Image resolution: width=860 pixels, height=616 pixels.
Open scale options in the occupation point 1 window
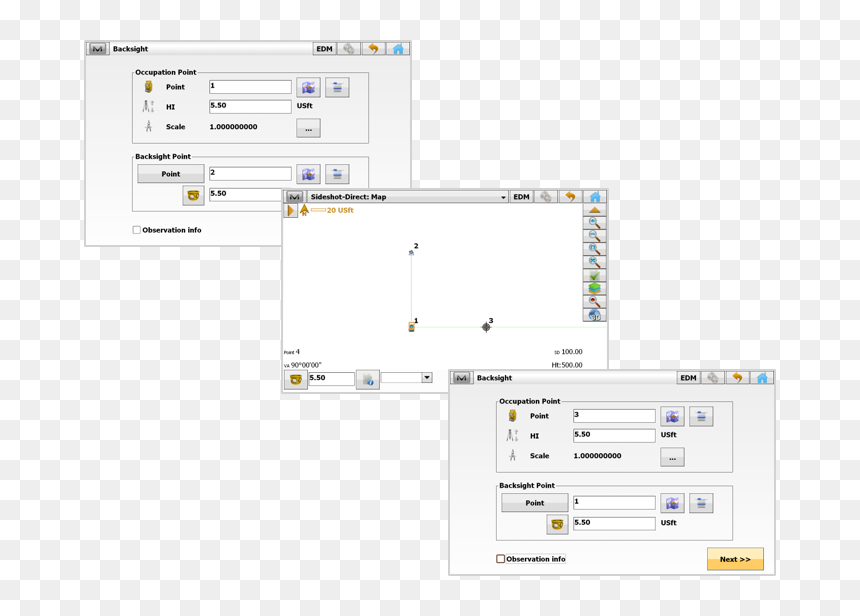[x=308, y=128]
